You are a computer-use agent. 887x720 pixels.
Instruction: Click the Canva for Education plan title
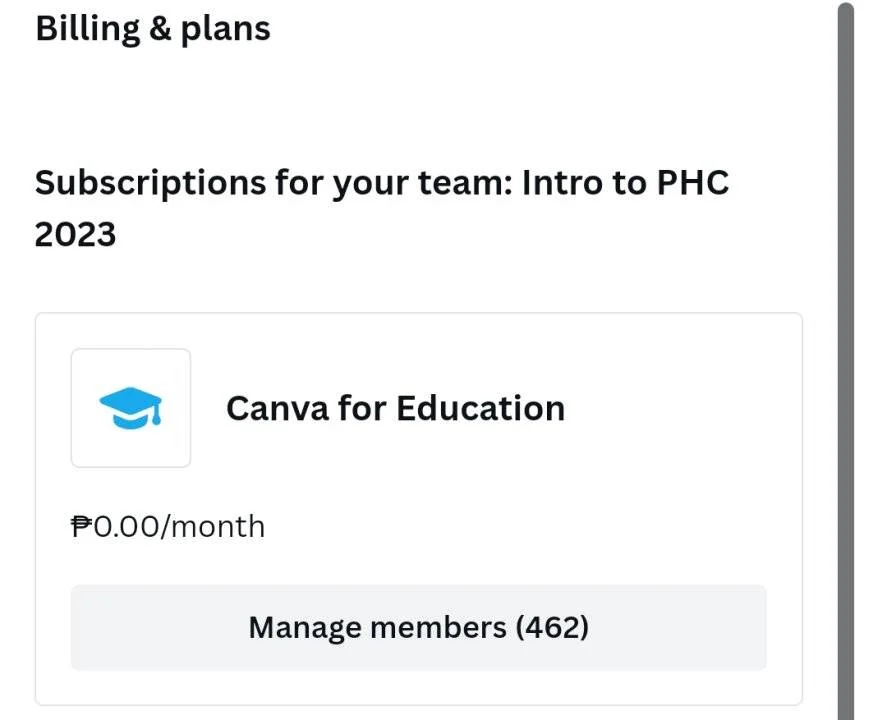[x=395, y=408]
